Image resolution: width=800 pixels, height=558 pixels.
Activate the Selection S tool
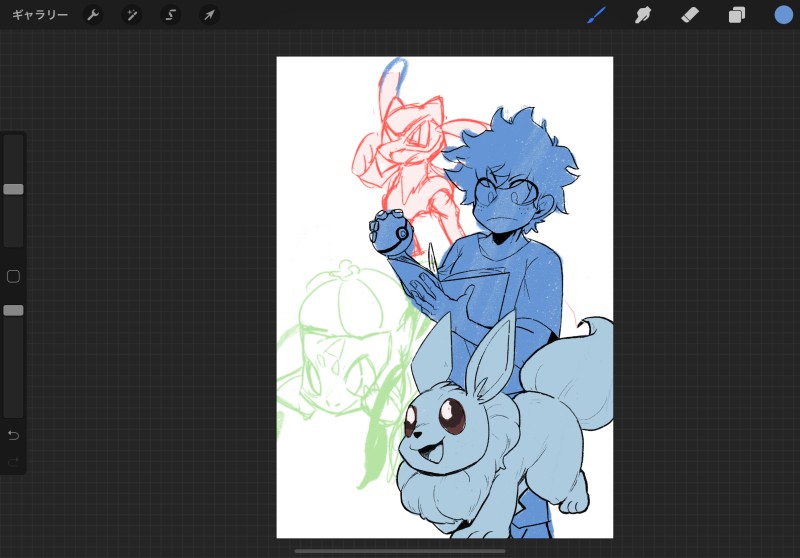pos(170,15)
